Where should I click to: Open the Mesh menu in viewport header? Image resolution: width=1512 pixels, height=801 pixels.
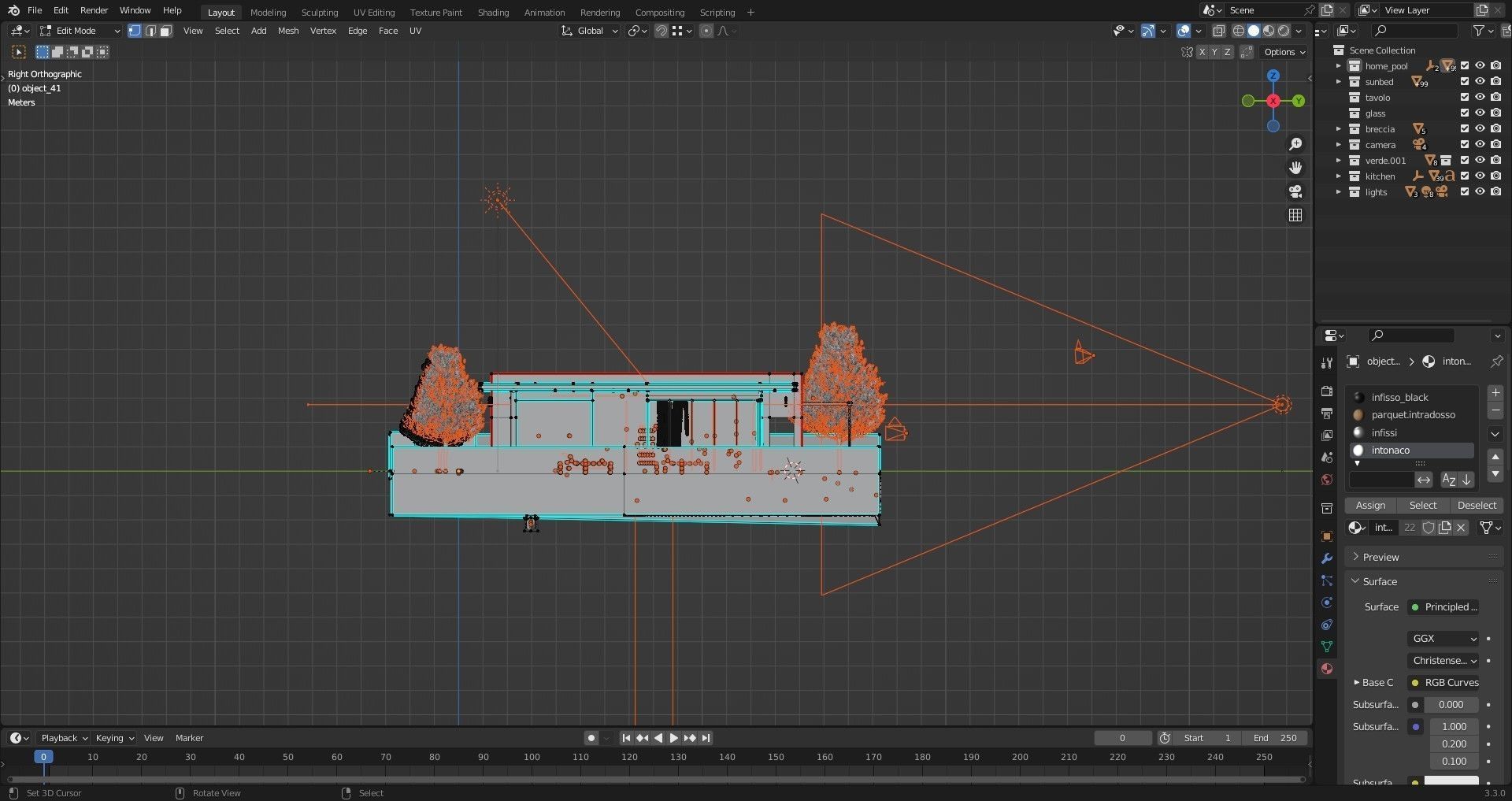(288, 31)
